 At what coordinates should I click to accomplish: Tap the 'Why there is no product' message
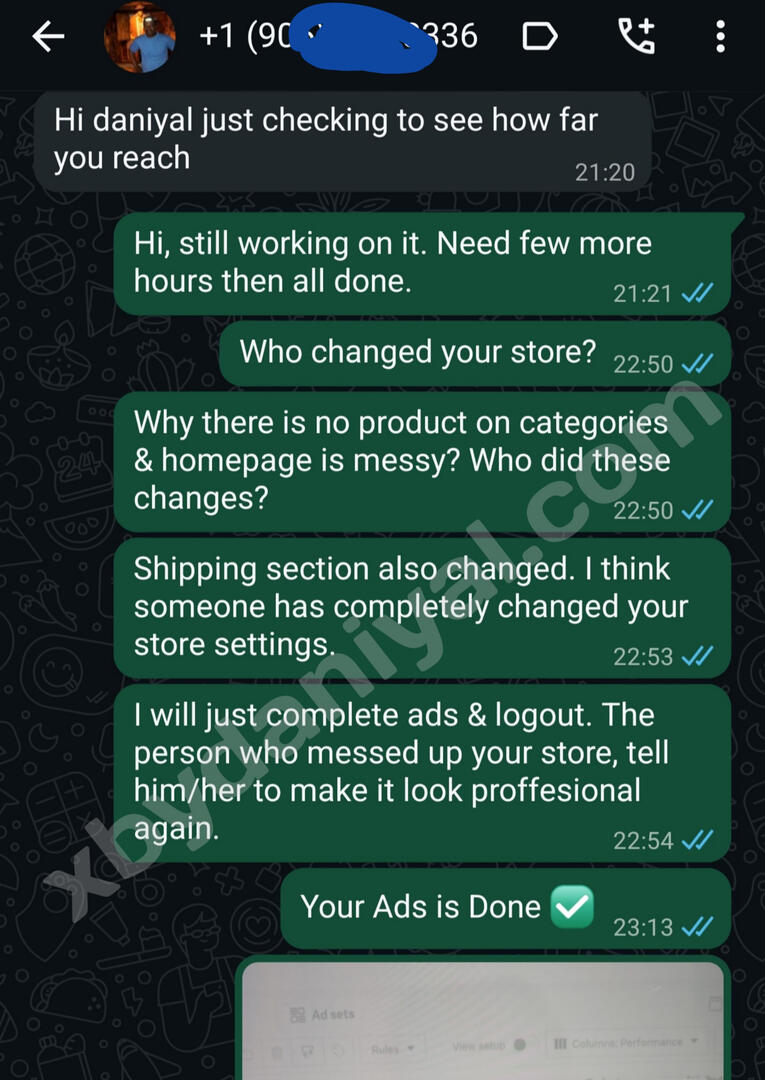pos(422,461)
